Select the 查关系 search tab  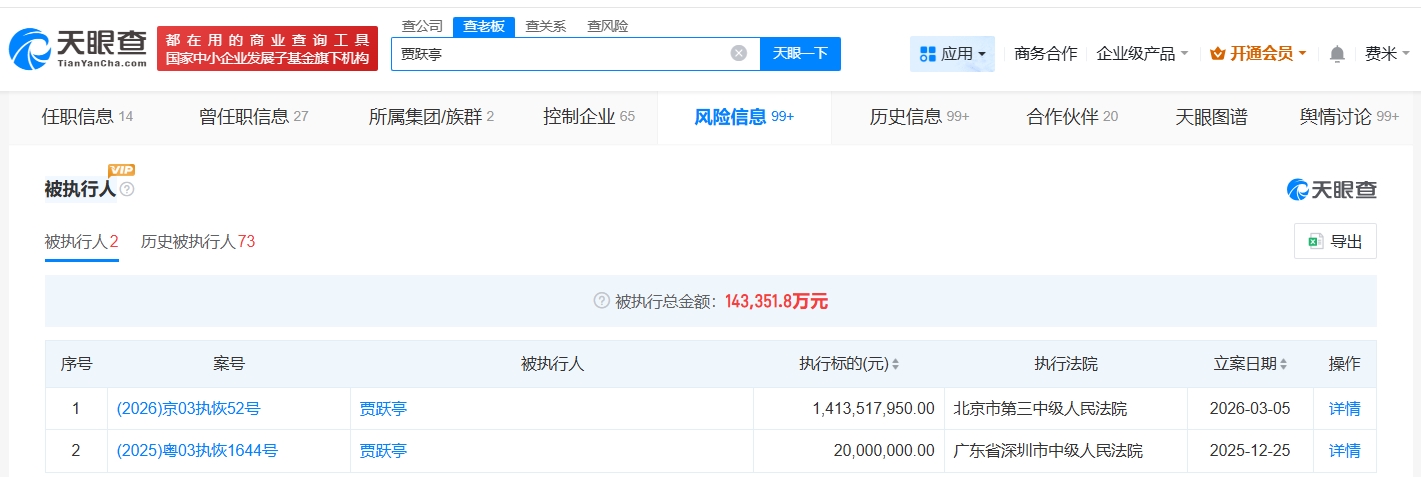(546, 26)
